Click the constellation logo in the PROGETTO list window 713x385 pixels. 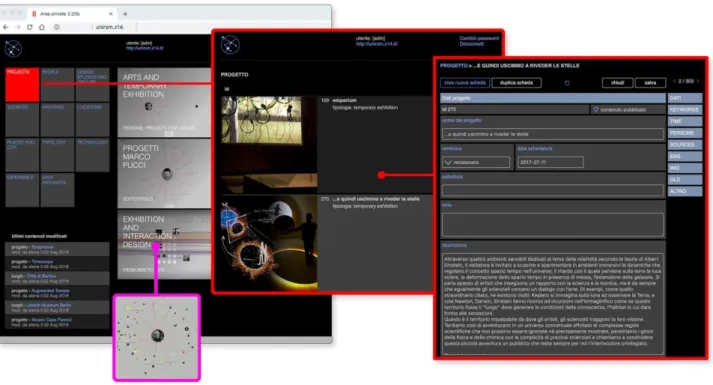click(x=230, y=45)
